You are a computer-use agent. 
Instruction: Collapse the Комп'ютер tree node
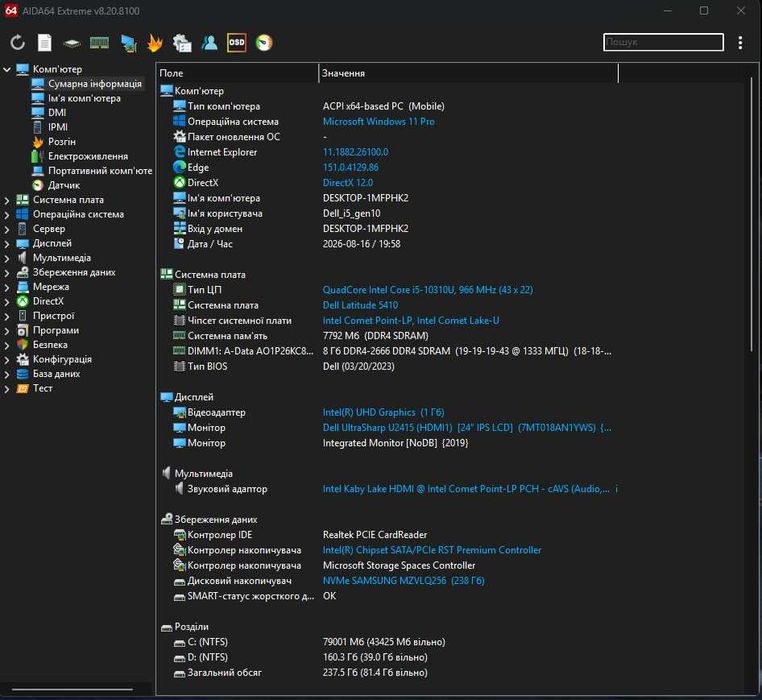7,70
